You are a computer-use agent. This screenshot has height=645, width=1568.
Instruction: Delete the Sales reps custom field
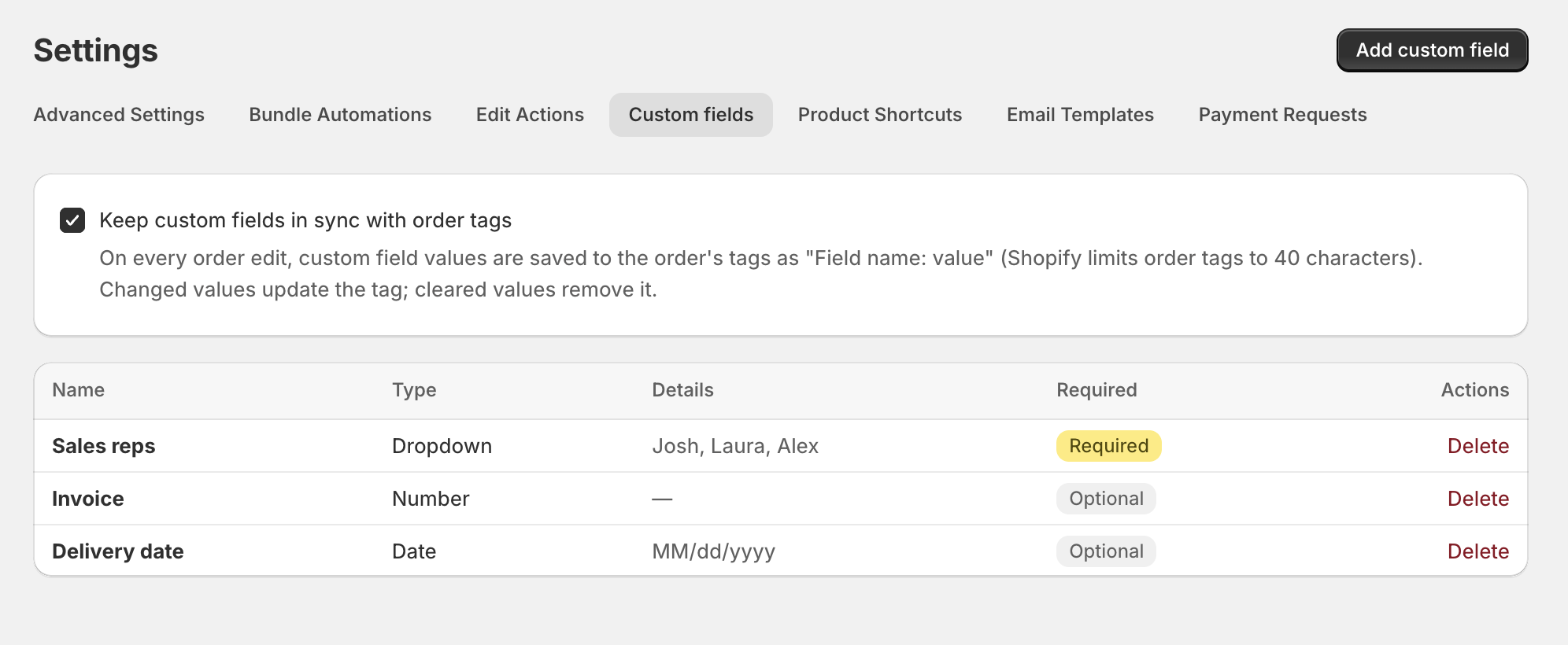1478,446
